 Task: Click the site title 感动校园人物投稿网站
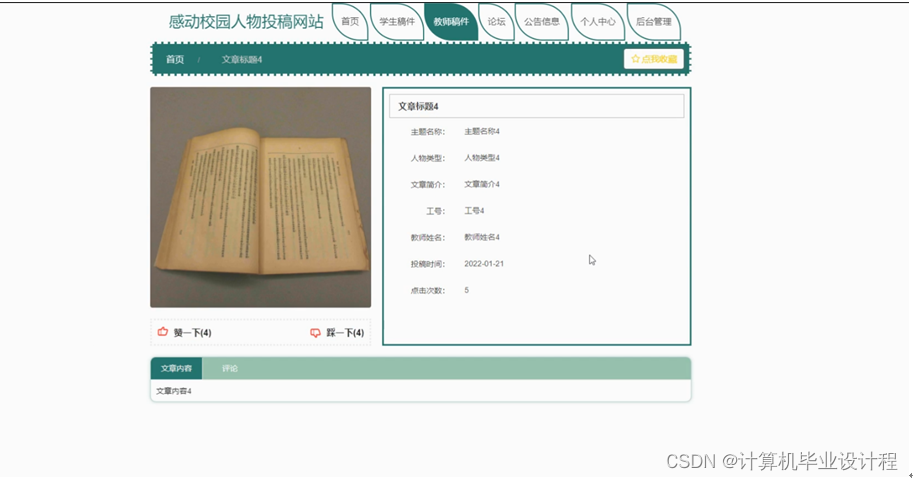[246, 22]
